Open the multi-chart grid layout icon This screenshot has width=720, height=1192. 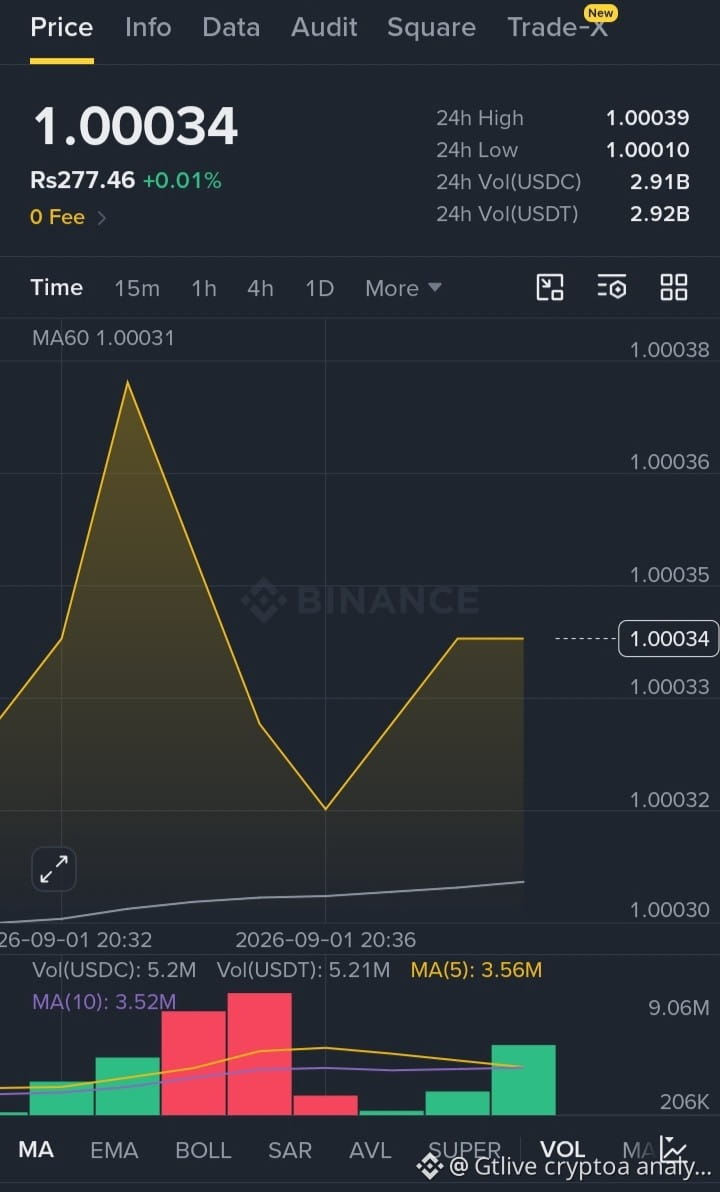tap(674, 287)
